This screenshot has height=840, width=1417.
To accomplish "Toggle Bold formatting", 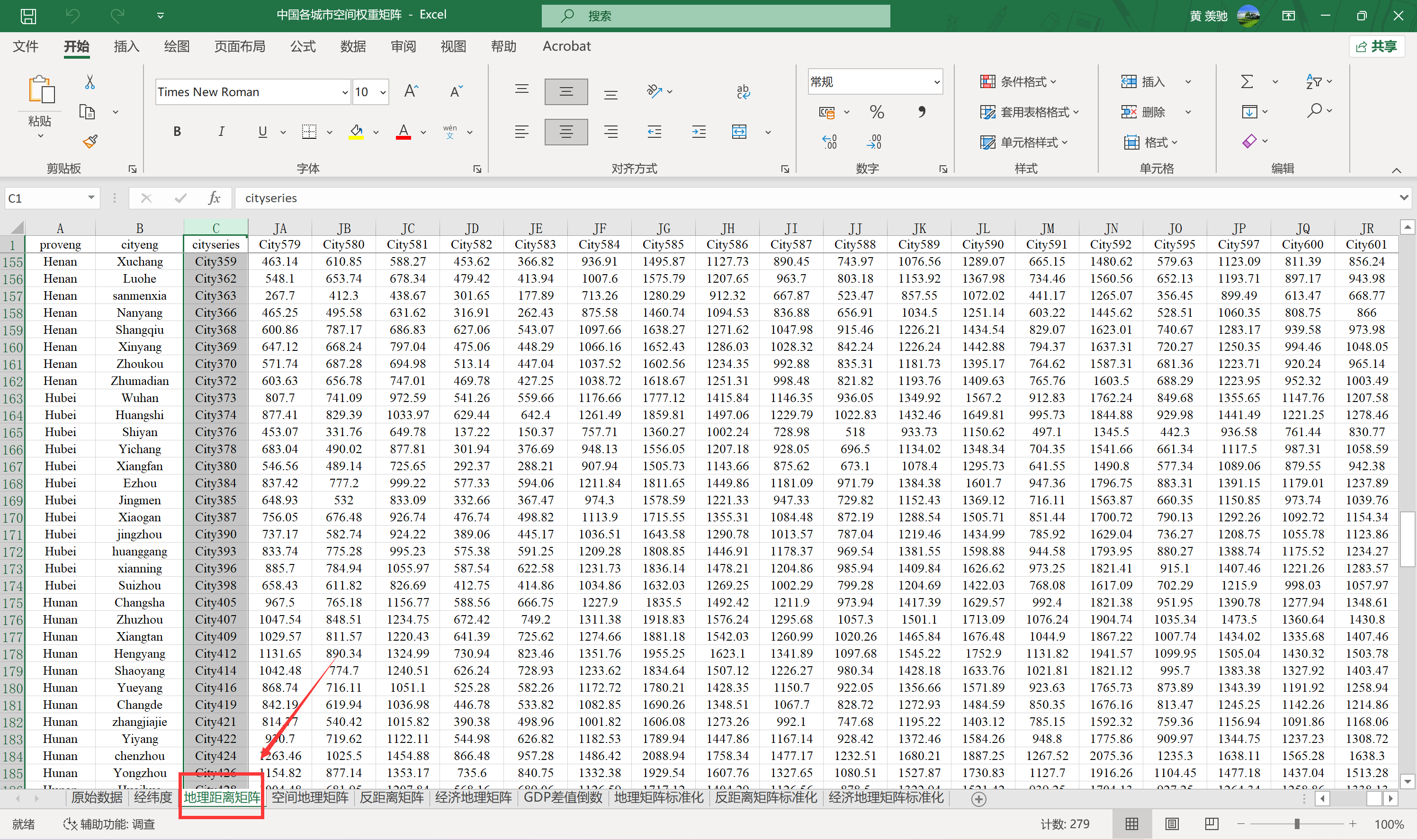I will point(177,132).
